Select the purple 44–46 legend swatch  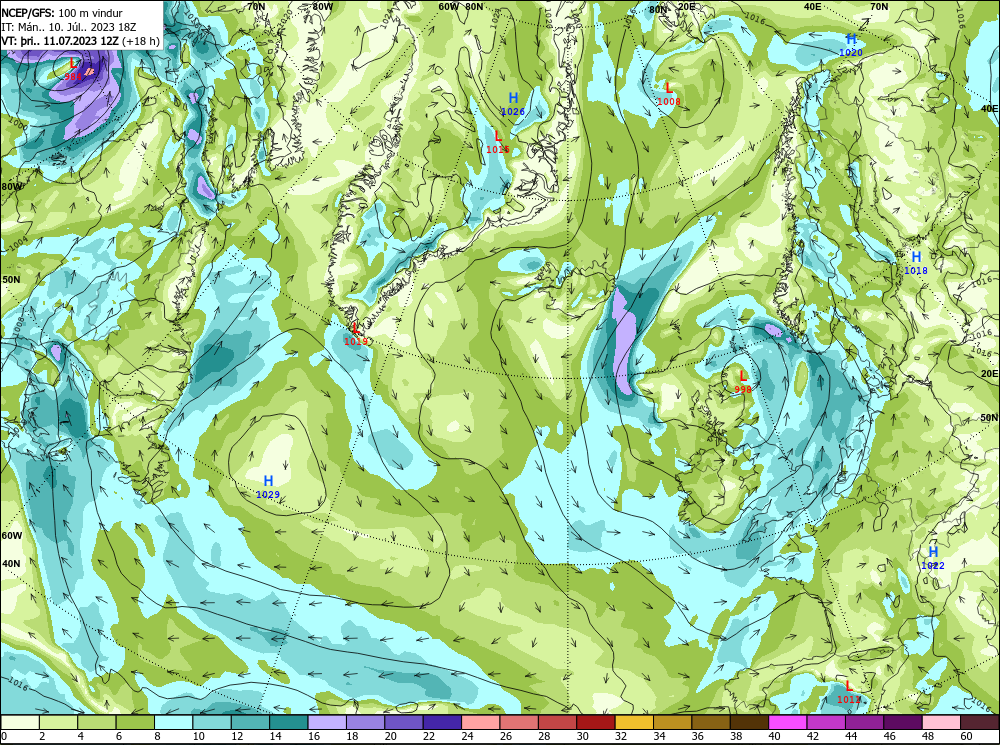pos(864,722)
